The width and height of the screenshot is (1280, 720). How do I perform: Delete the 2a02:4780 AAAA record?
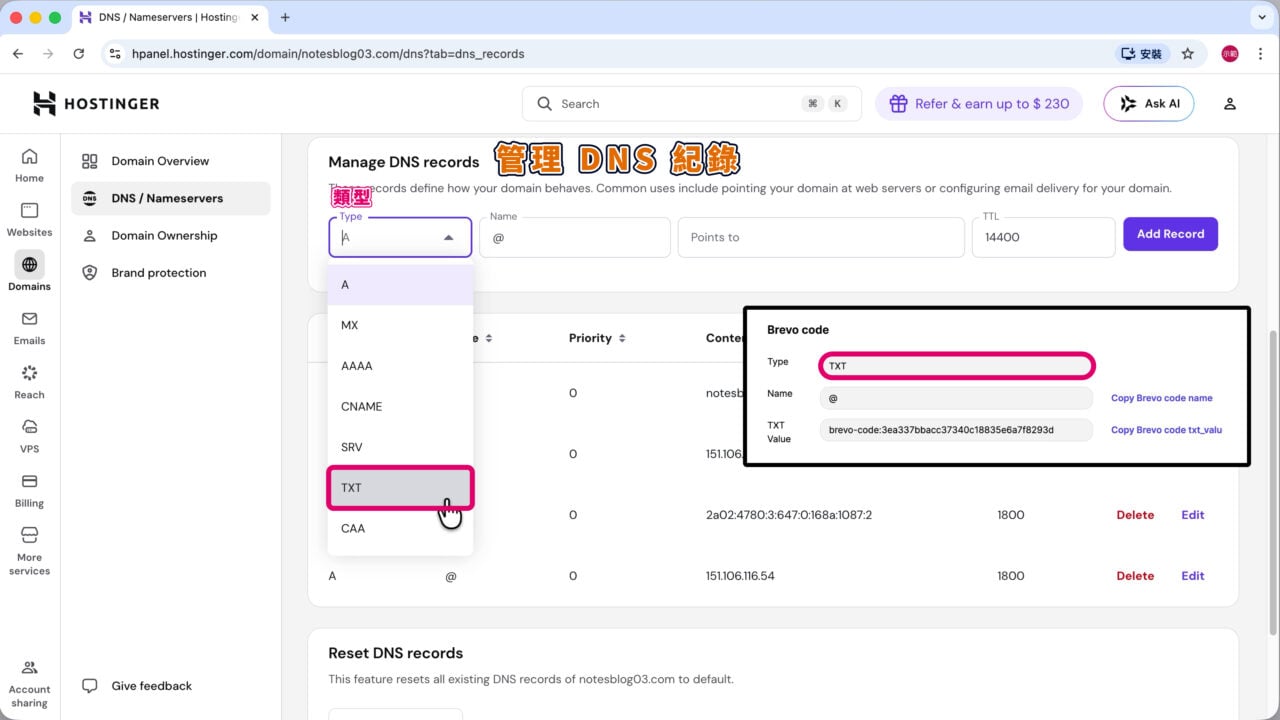click(x=1135, y=515)
